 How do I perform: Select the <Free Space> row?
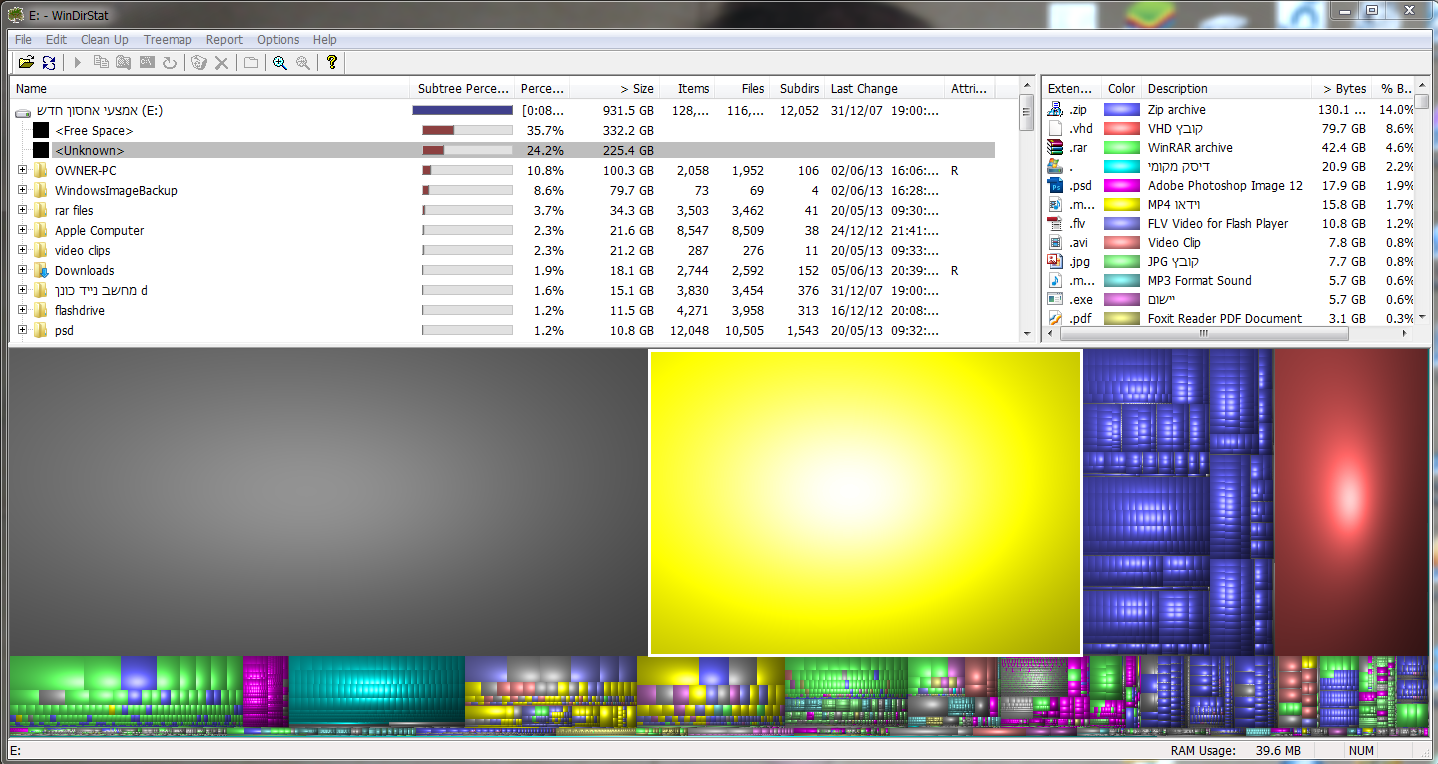[x=94, y=131]
